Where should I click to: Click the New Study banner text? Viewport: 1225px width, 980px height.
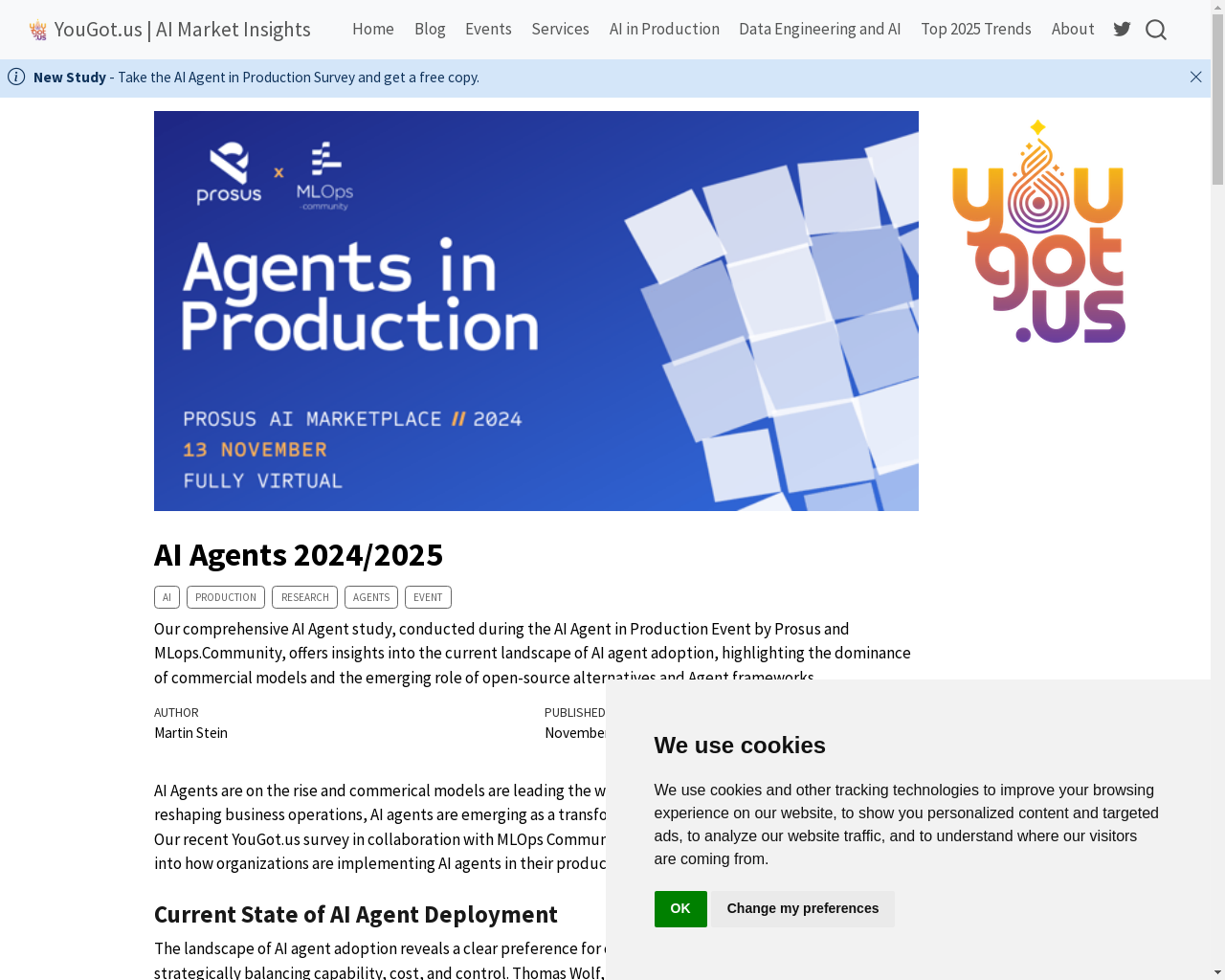click(x=256, y=78)
